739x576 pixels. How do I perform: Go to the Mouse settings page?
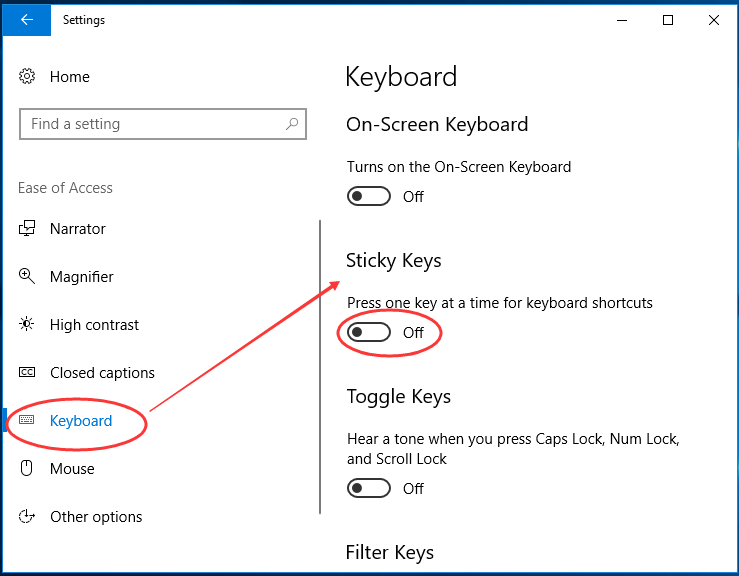(72, 469)
